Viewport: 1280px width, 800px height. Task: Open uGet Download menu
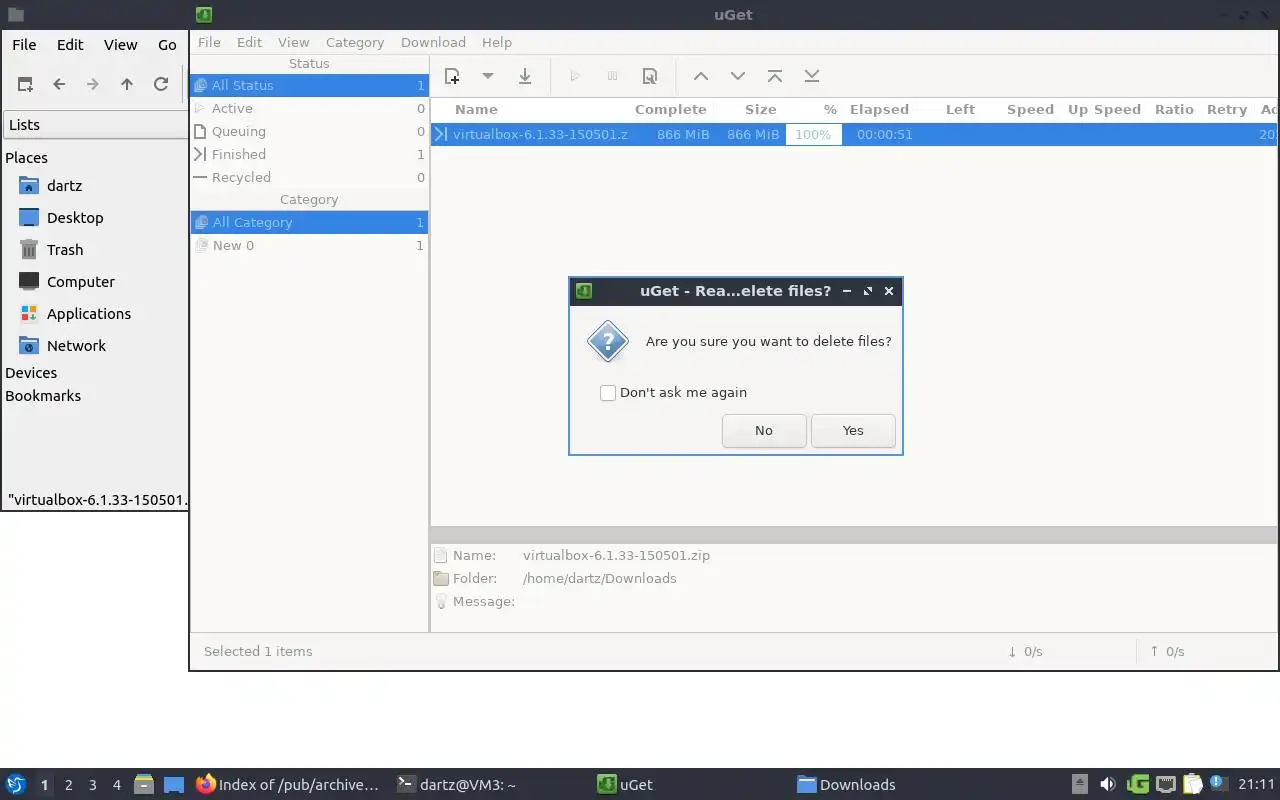[433, 42]
